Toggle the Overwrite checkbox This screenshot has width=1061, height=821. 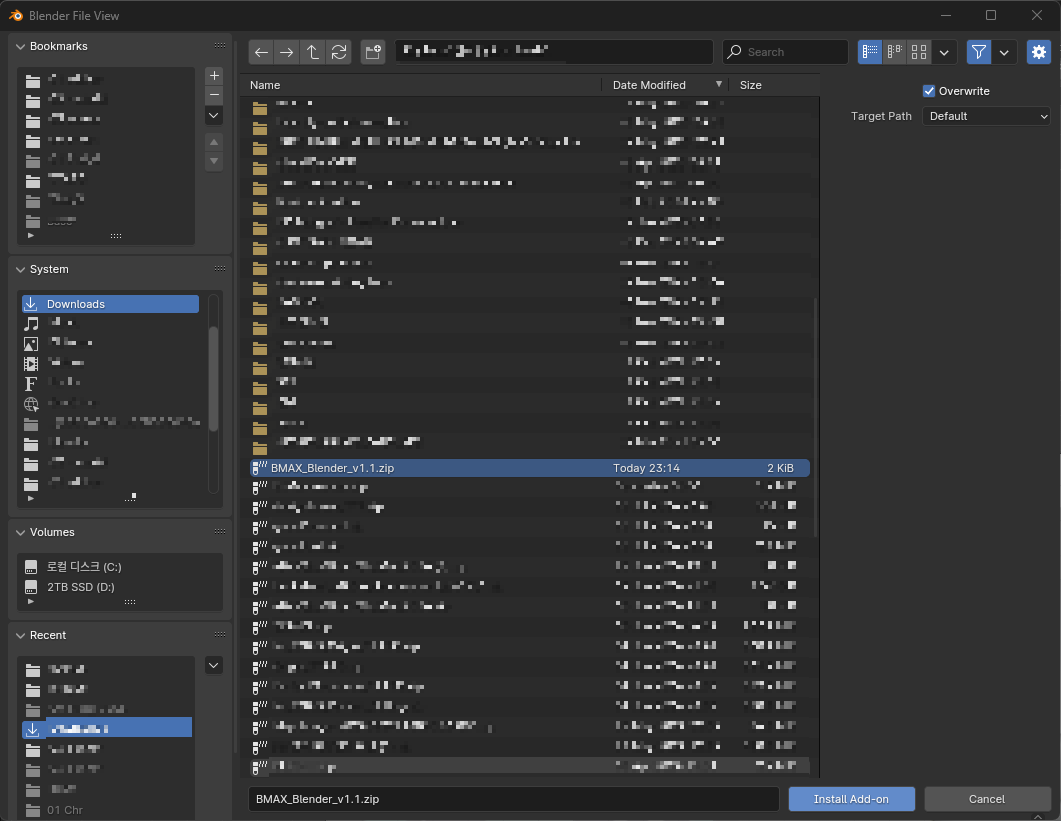tap(929, 91)
